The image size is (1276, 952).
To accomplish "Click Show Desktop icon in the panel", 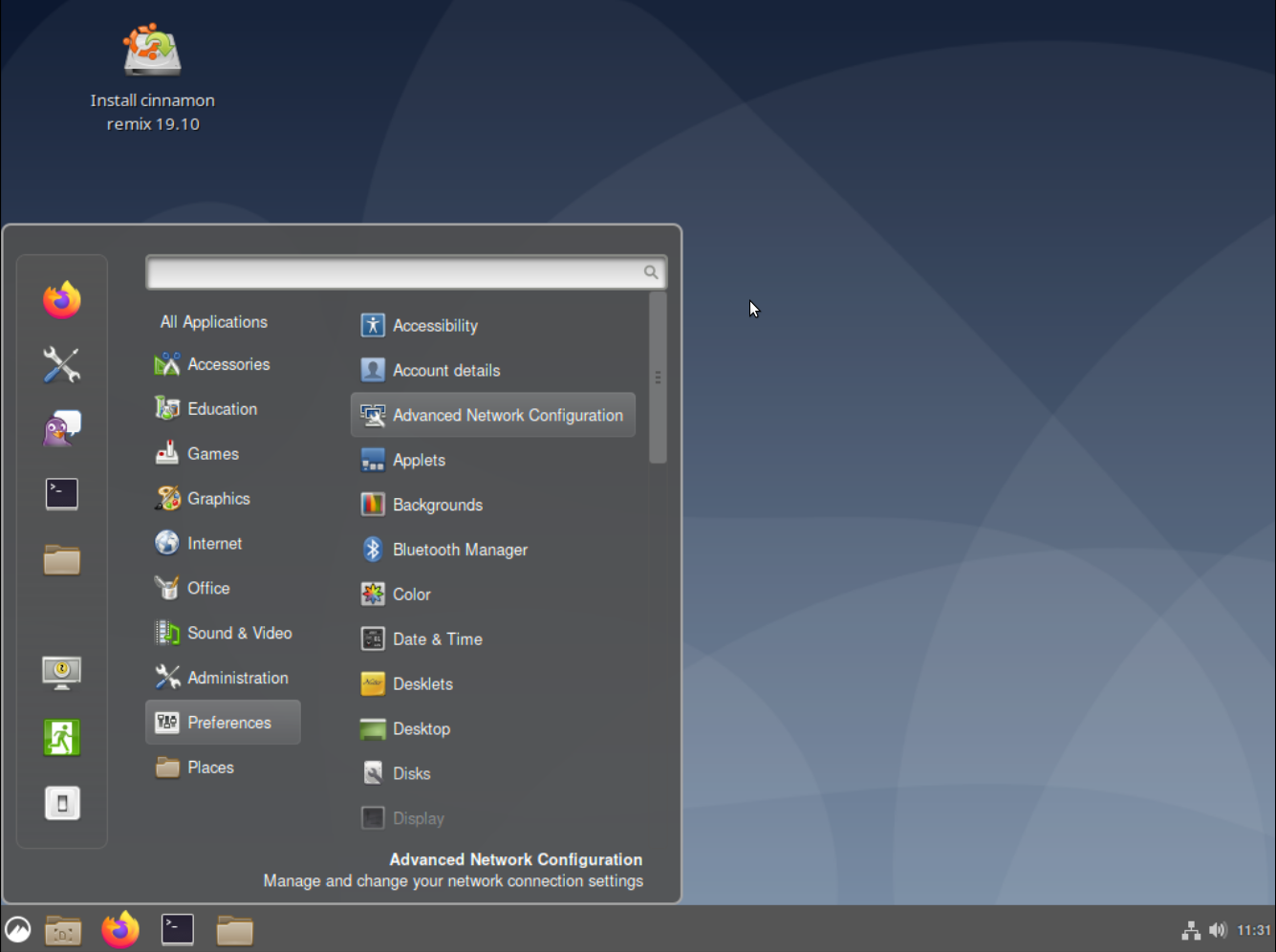I will [63, 930].
